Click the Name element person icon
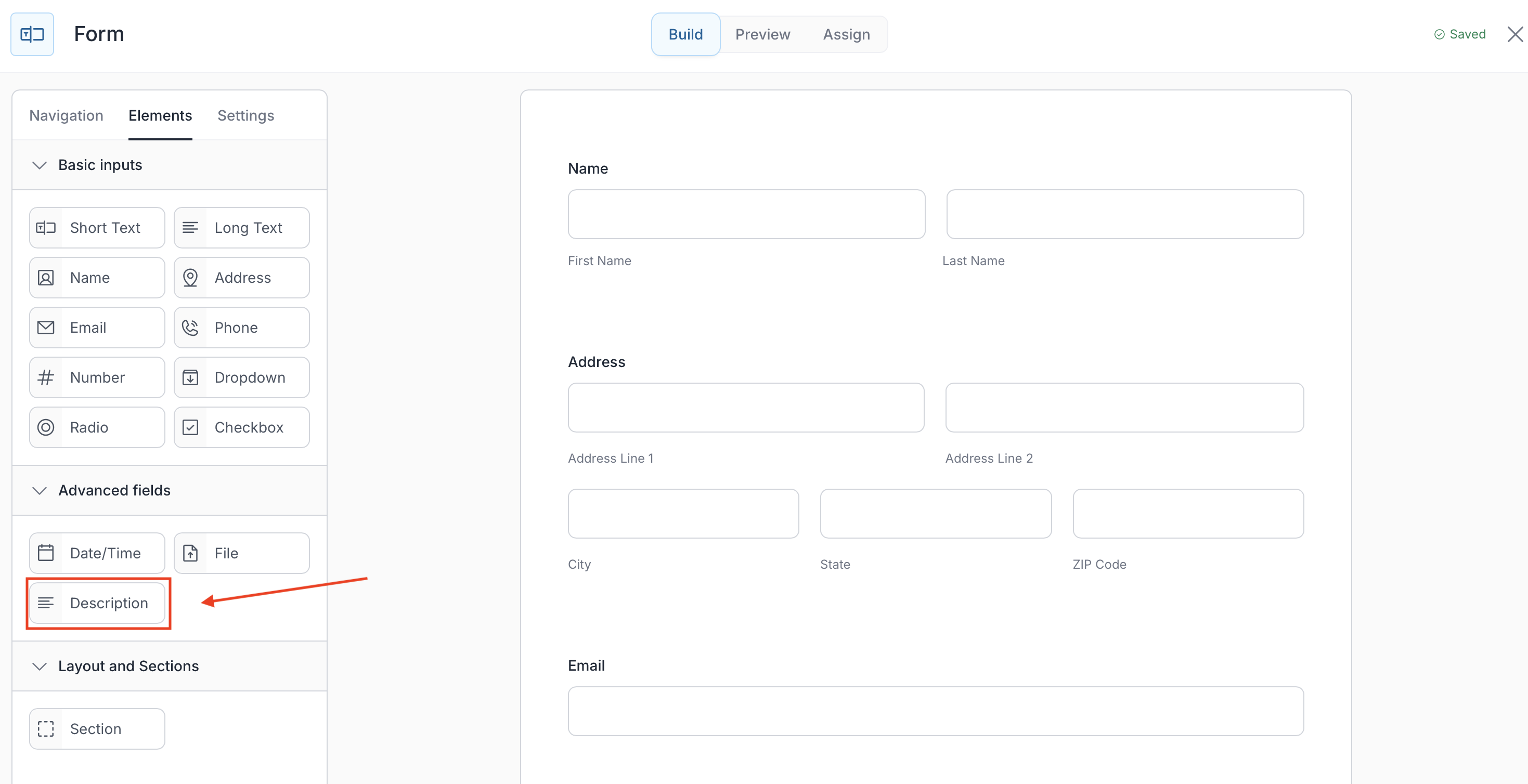The image size is (1528, 784). pos(46,278)
